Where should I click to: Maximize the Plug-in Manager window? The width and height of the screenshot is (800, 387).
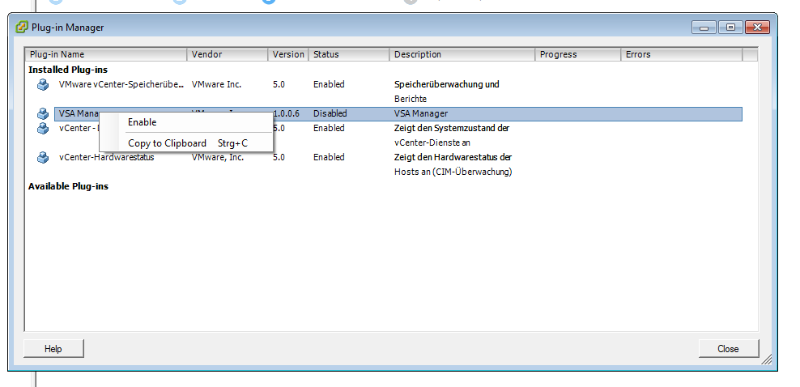pyautogui.click(x=731, y=27)
